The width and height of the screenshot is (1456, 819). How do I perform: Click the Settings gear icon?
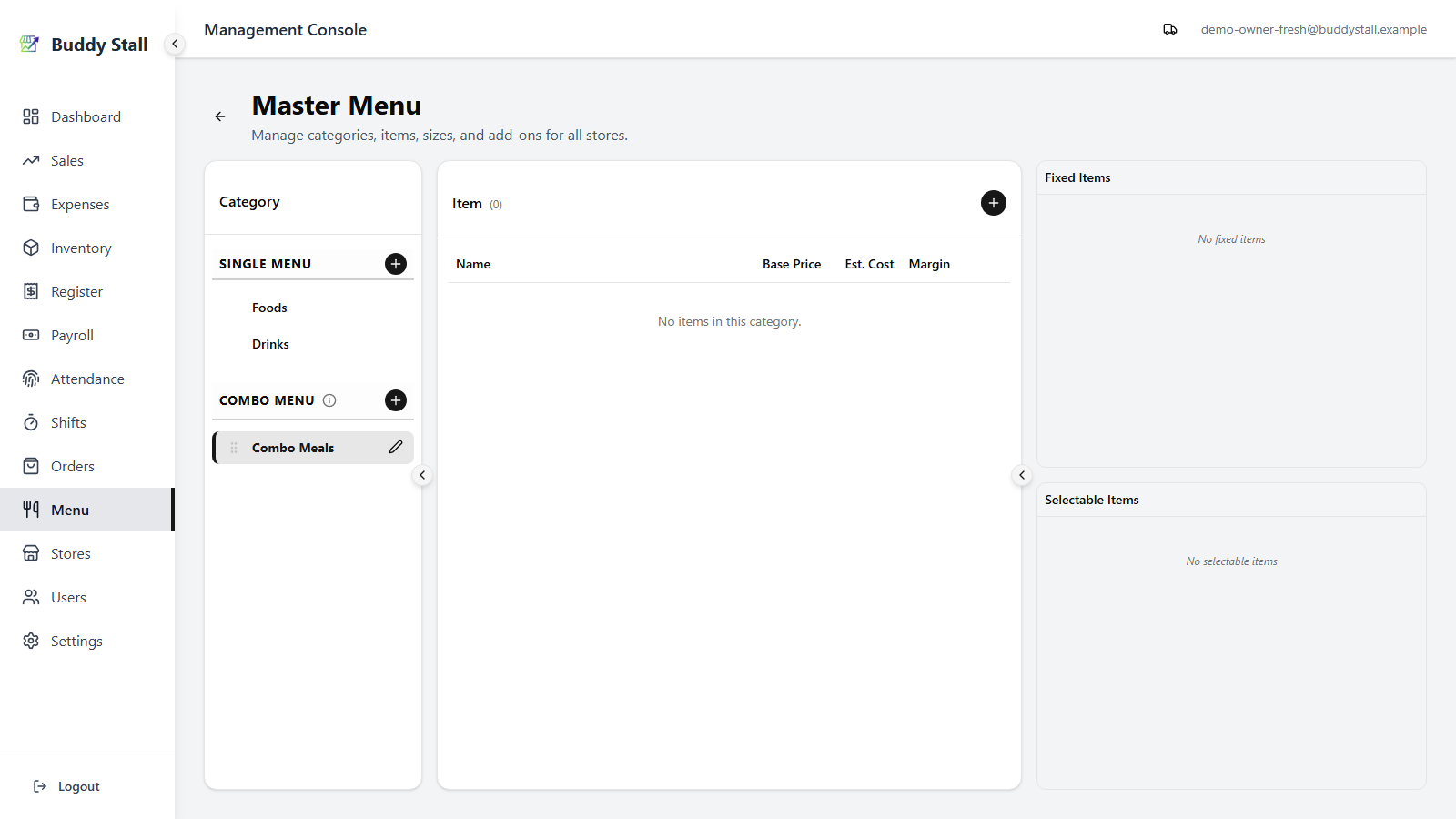click(31, 641)
